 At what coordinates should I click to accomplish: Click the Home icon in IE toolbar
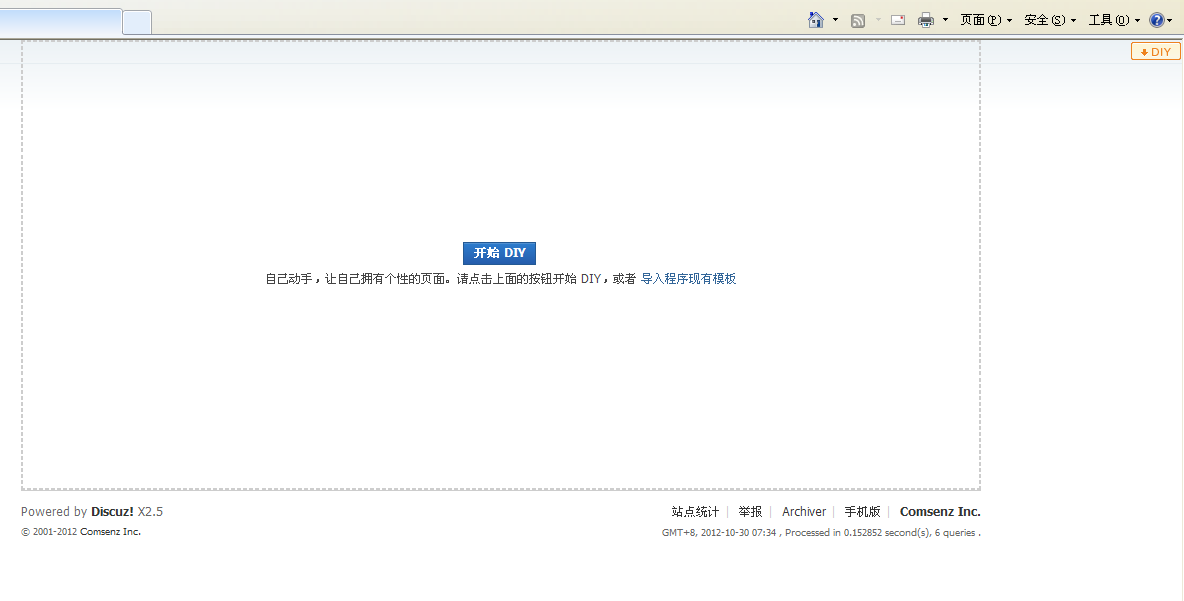pyautogui.click(x=816, y=20)
